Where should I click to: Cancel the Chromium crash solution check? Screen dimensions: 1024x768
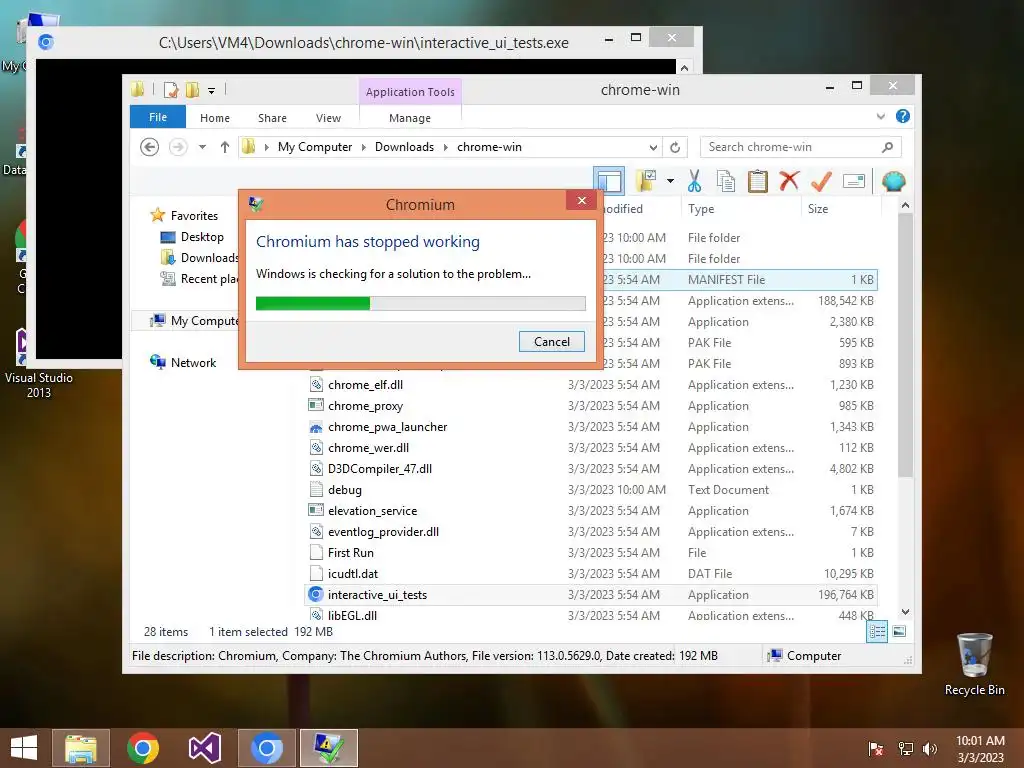[x=551, y=342]
